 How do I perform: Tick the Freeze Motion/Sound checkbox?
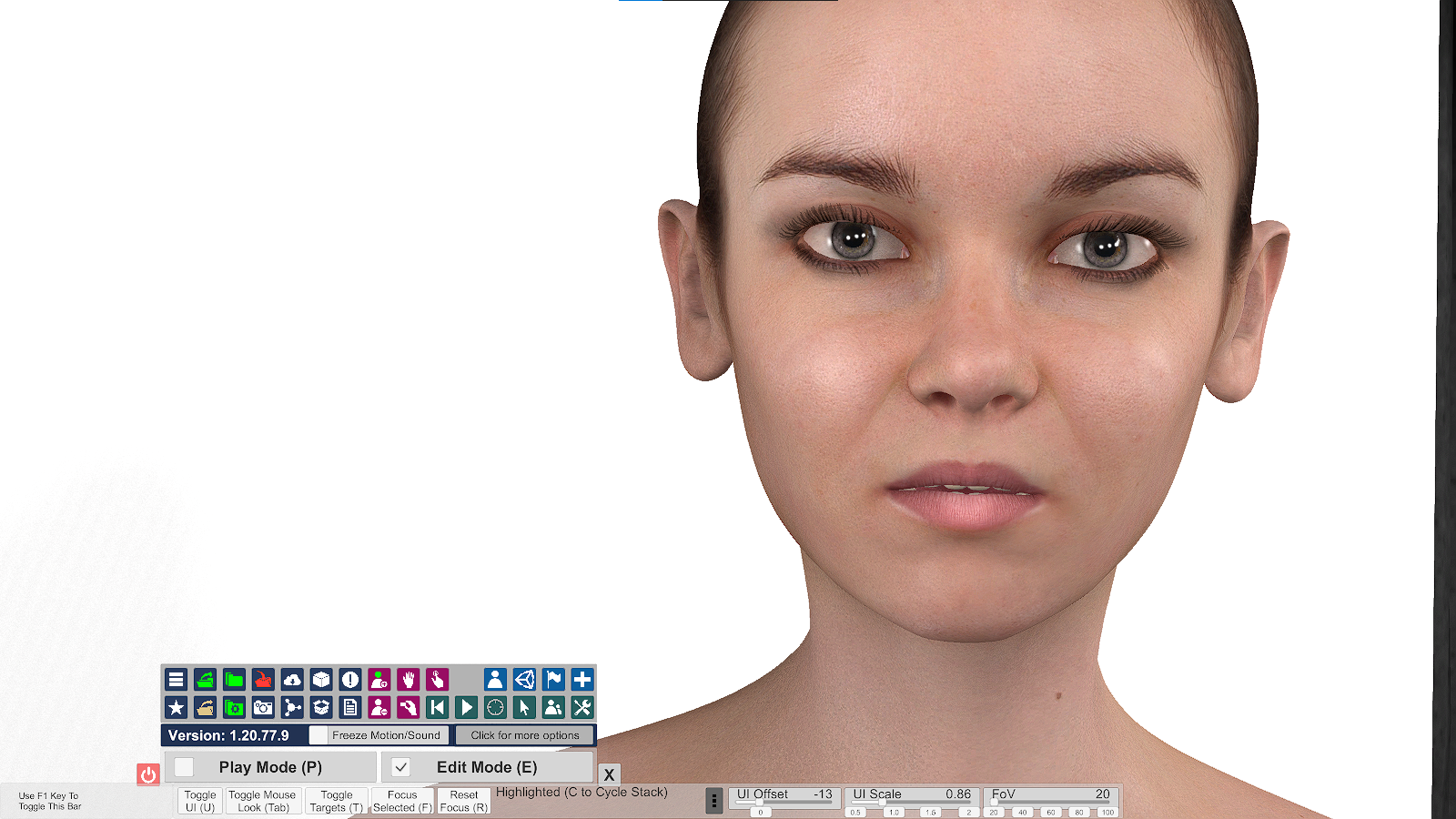318,735
